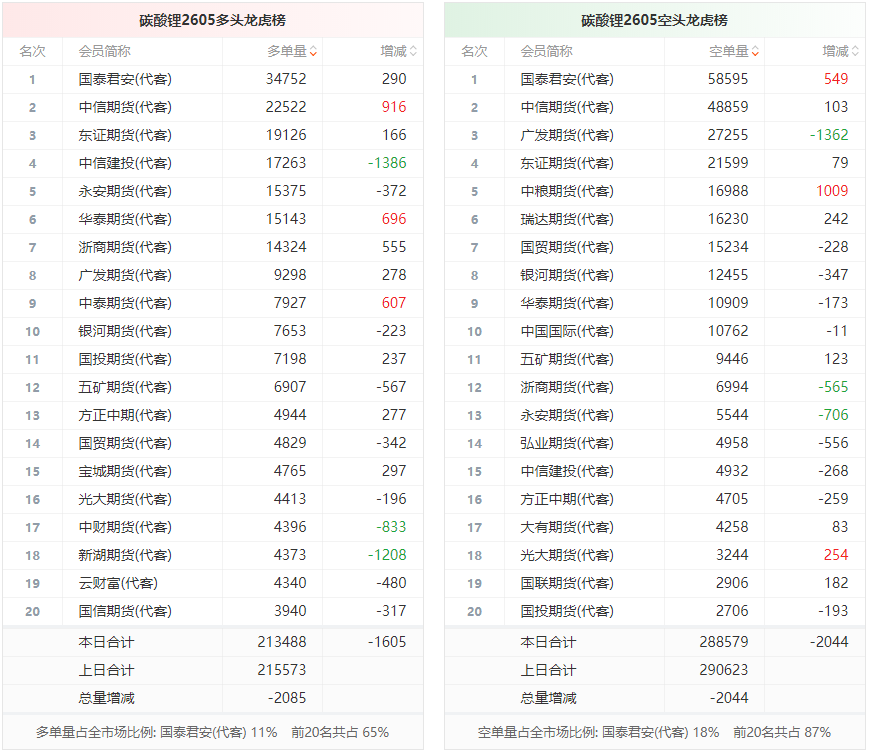
Task: Click long total 213488
Action: tap(282, 642)
